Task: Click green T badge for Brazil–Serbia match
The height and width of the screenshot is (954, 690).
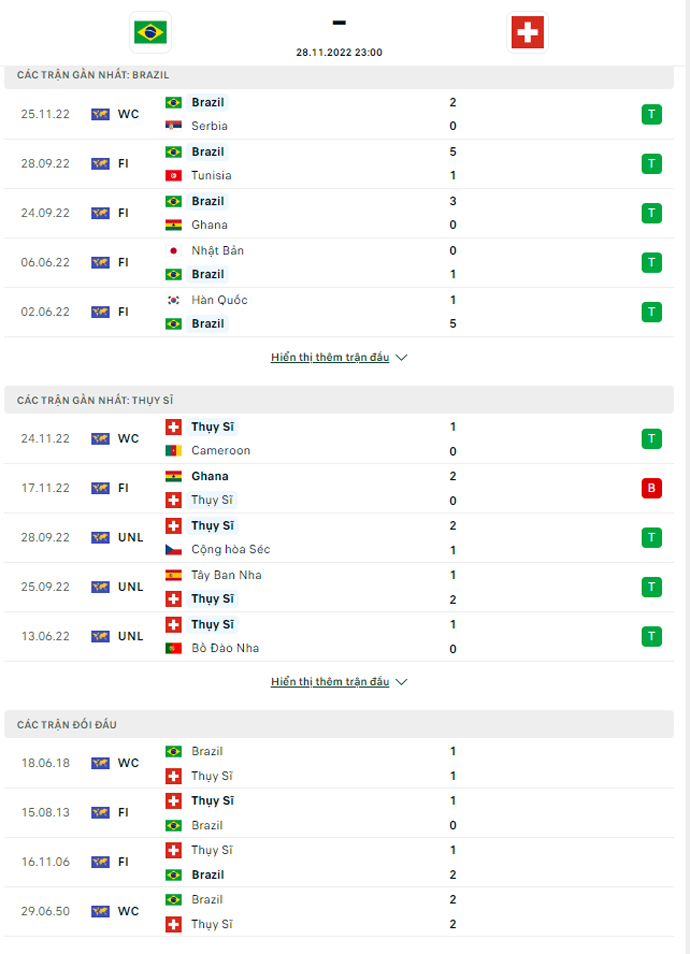Action: (x=652, y=114)
